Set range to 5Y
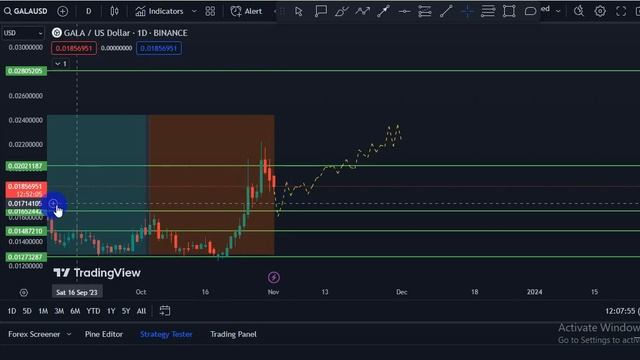Image resolution: width=640 pixels, height=360 pixels. click(126, 311)
